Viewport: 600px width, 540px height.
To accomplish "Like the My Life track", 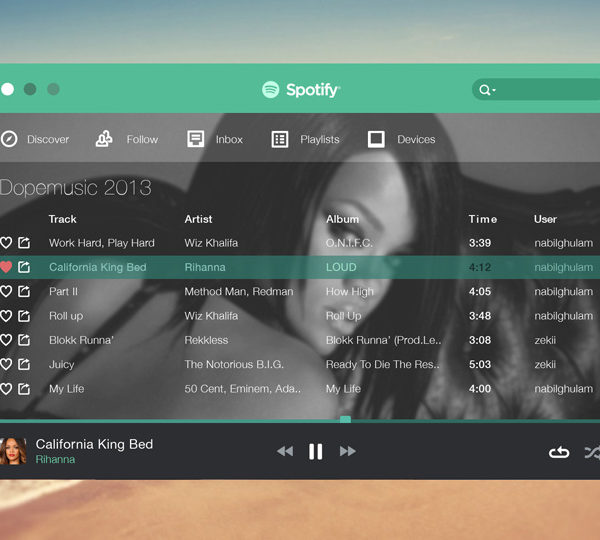I will (6, 389).
